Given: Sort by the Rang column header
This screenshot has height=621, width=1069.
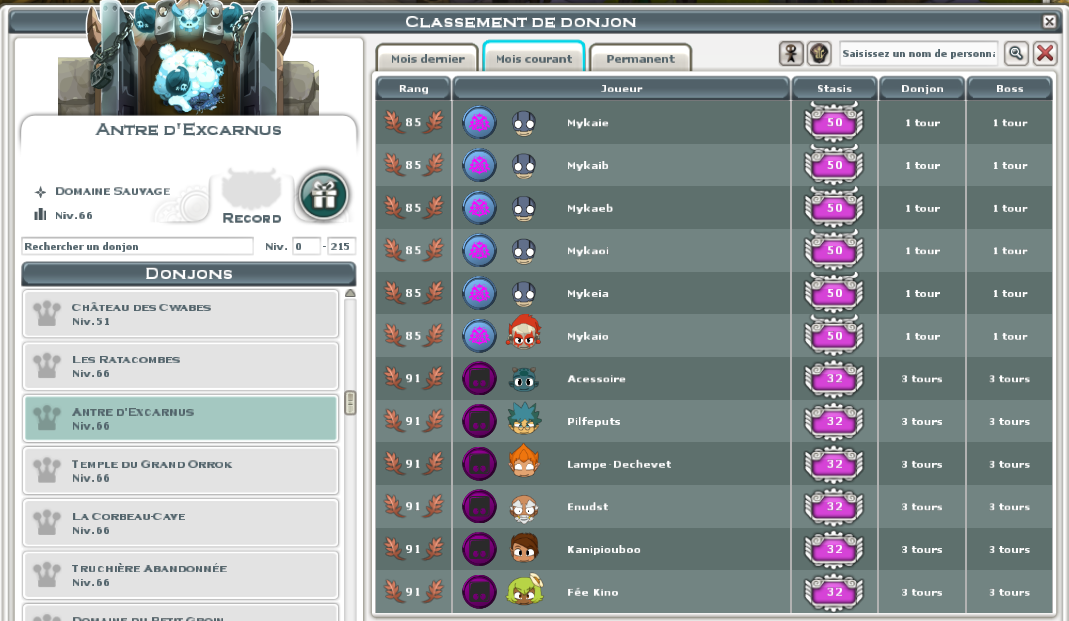Looking at the screenshot, I should point(413,89).
